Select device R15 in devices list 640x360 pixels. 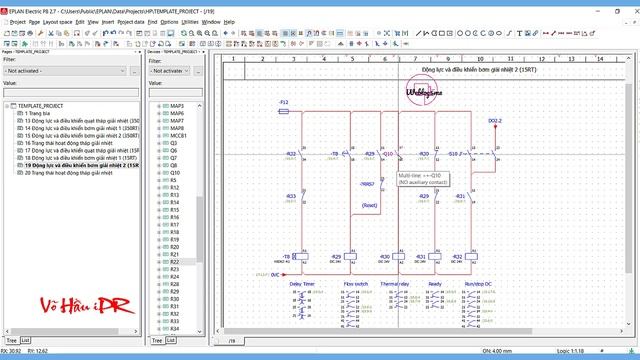(x=175, y=210)
